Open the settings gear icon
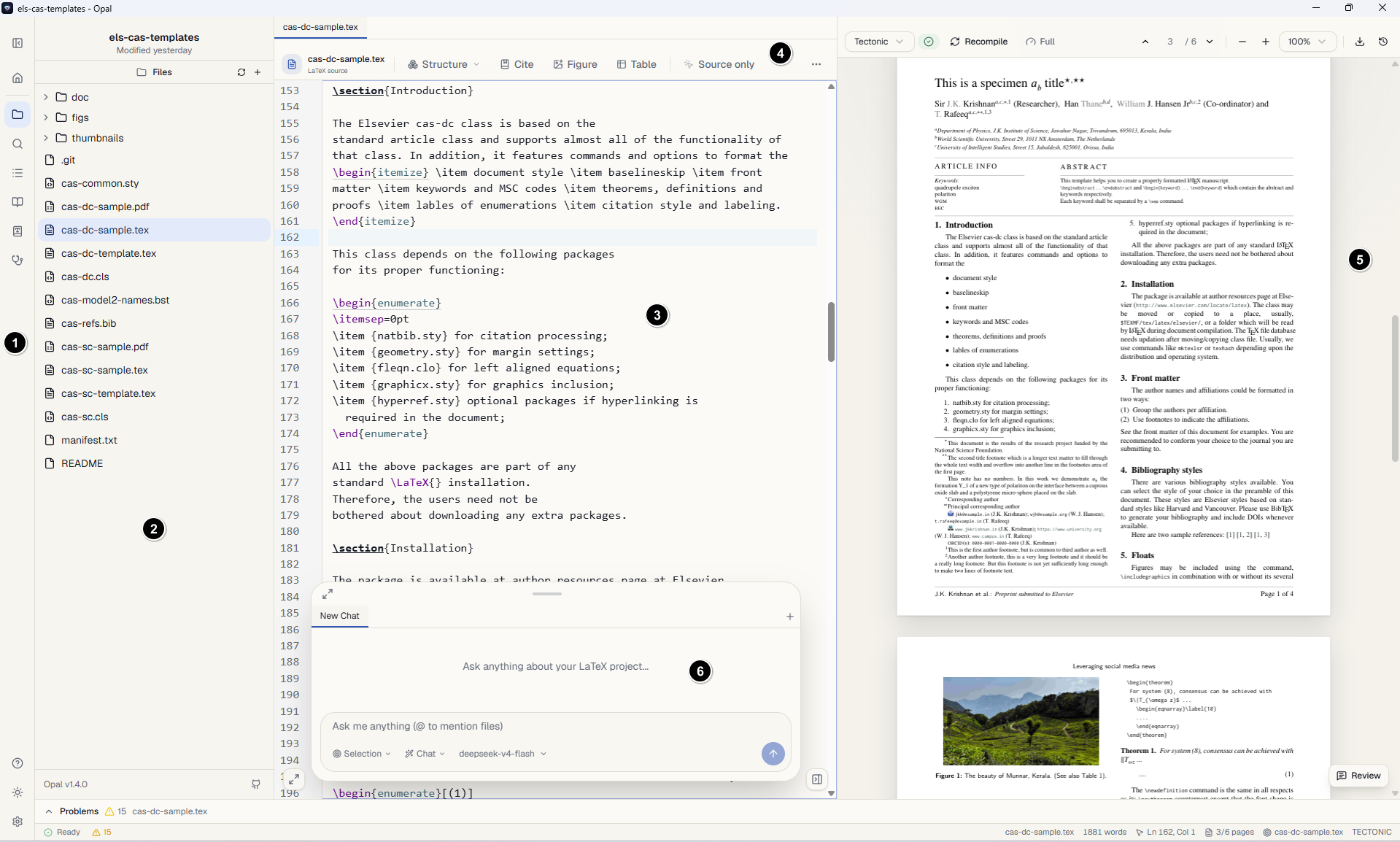The height and width of the screenshot is (842, 1400). click(x=18, y=822)
